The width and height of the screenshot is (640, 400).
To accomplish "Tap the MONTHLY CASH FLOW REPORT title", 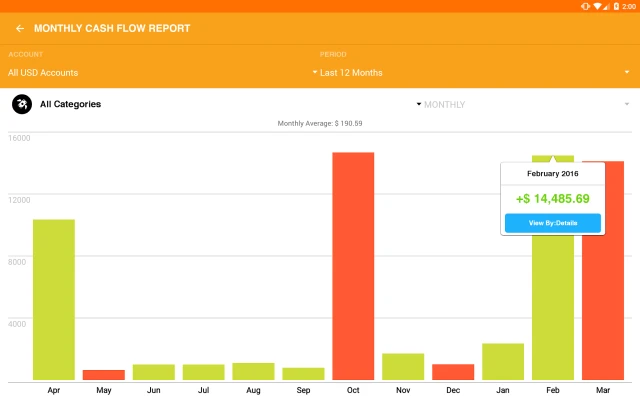I will click(112, 28).
